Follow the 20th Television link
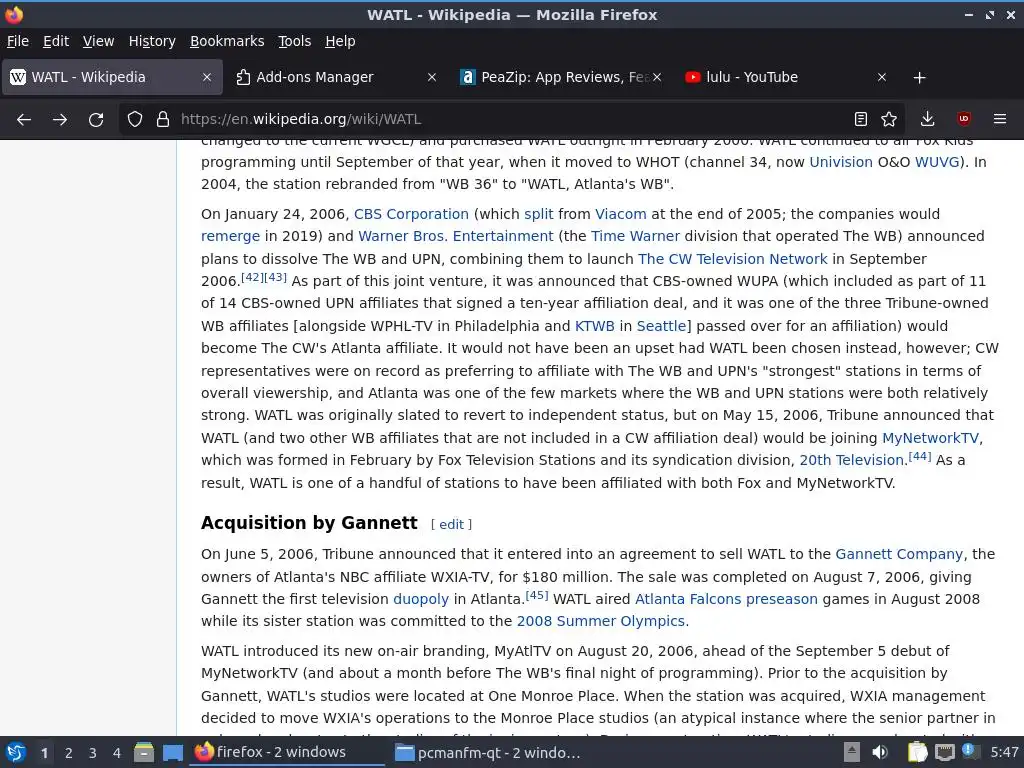 point(851,460)
